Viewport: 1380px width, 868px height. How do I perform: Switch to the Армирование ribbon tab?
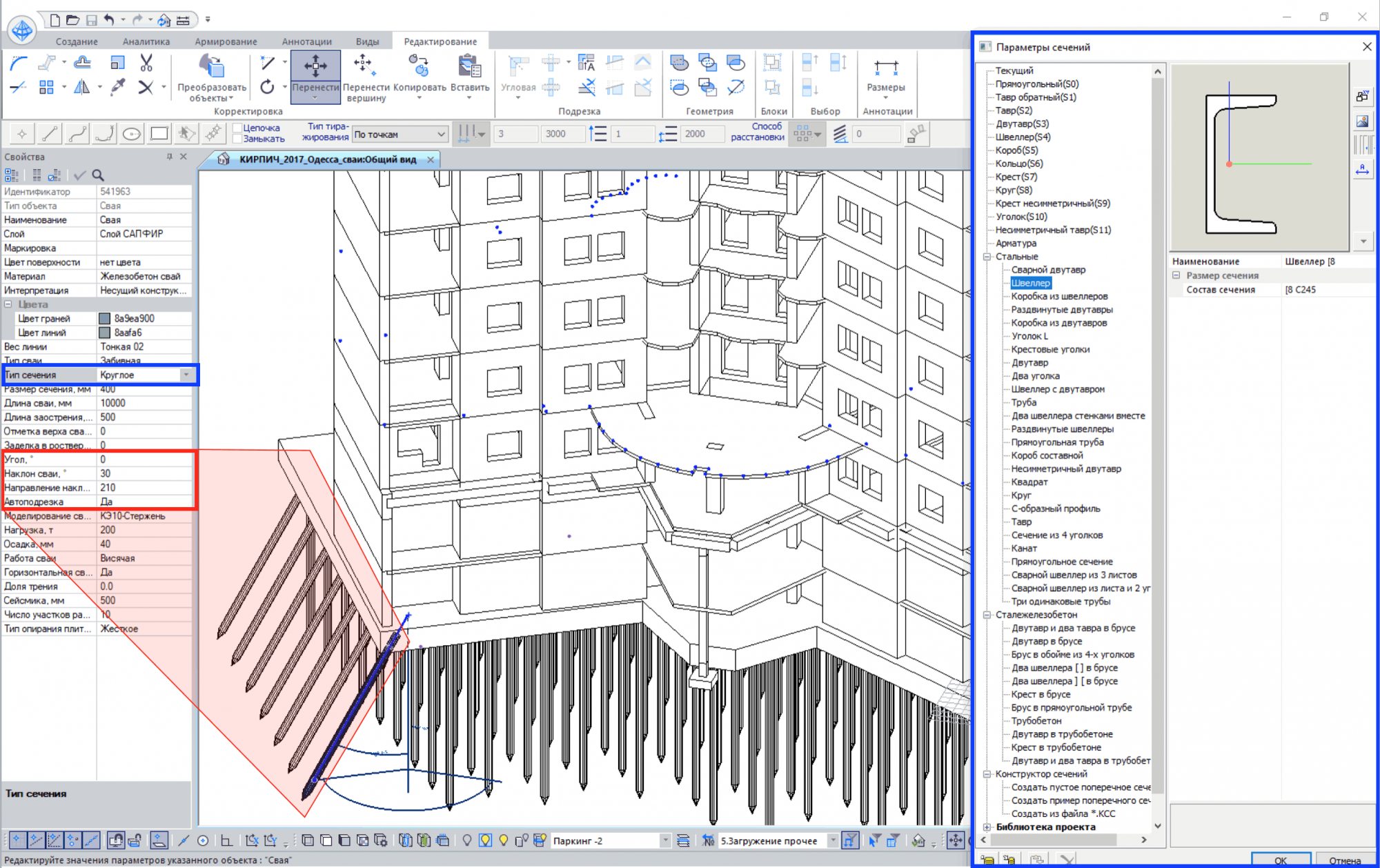(x=226, y=41)
